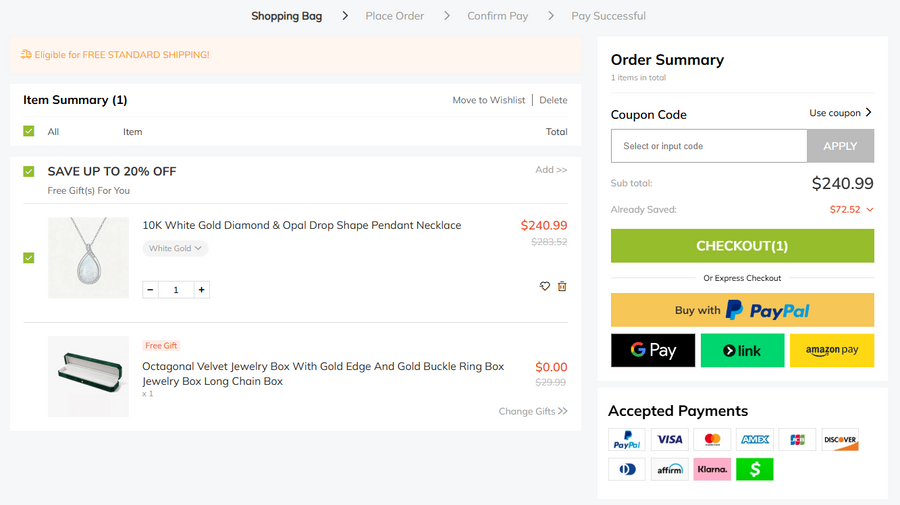Toggle the necklace item checkbox

29,257
